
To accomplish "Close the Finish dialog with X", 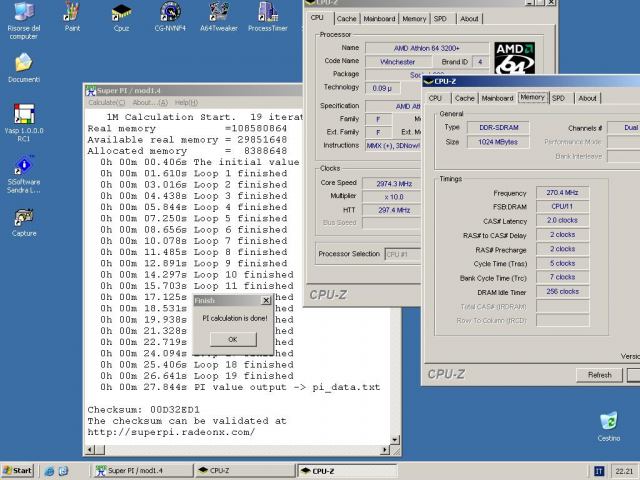I will pos(266,300).
